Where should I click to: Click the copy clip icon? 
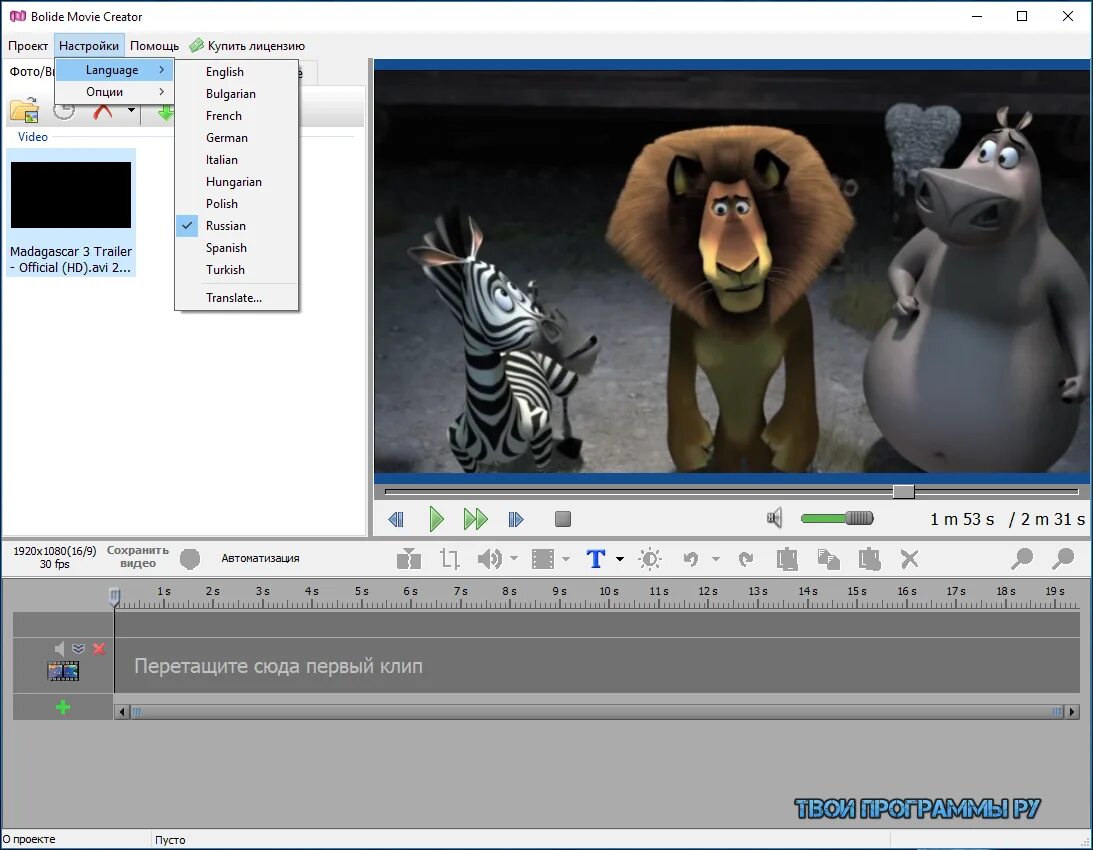[828, 559]
